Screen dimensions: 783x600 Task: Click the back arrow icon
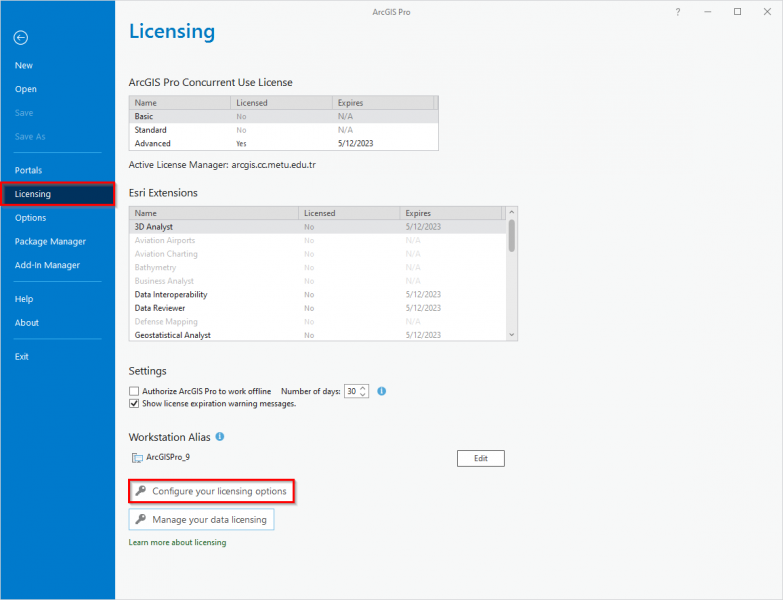tap(20, 37)
